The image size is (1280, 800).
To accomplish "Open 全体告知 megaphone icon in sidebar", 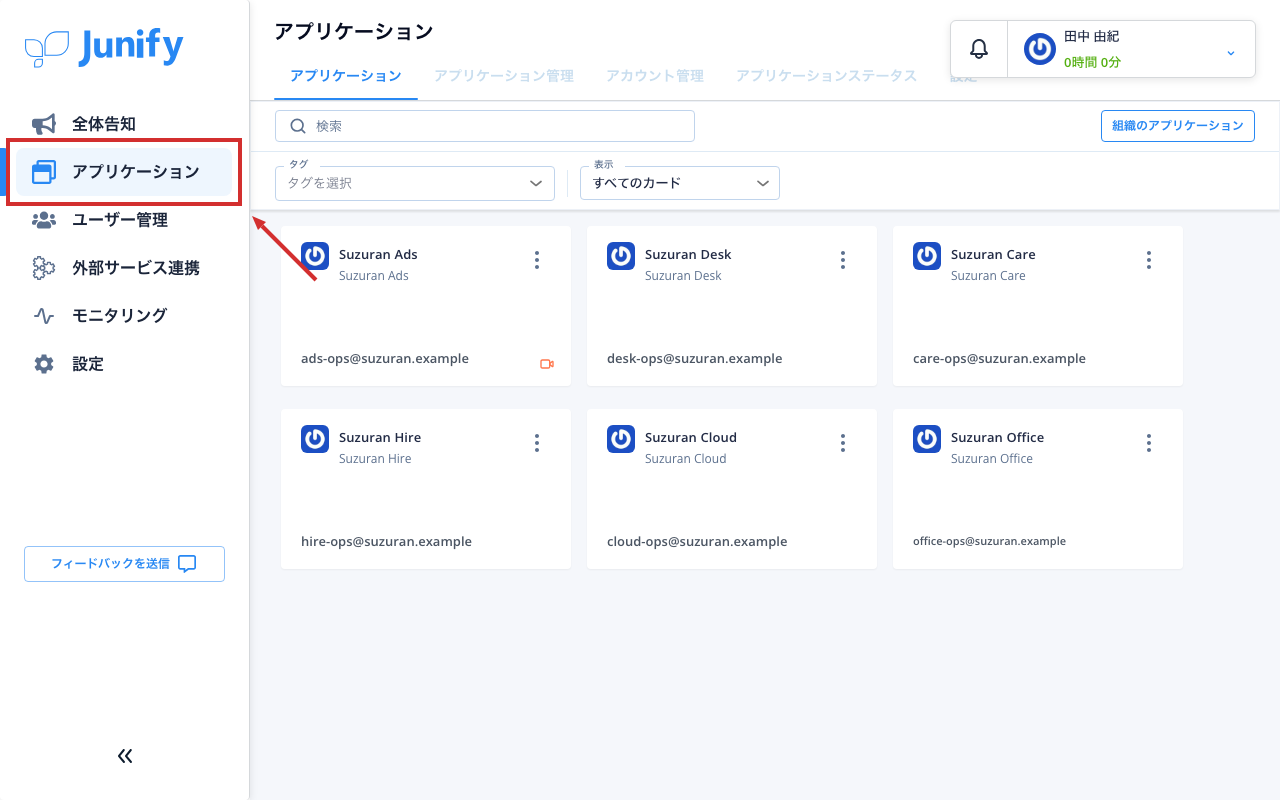I will pyautogui.click(x=44, y=124).
